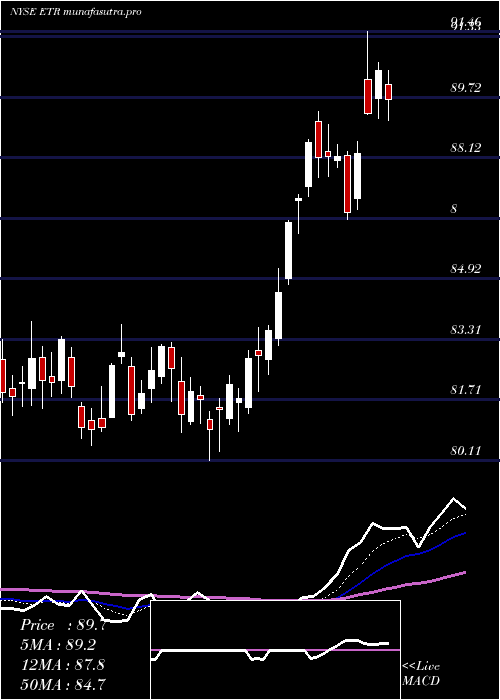The width and height of the screenshot is (500, 700).
Task: Click the 83.31 price axis label
Action: pos(466,330)
